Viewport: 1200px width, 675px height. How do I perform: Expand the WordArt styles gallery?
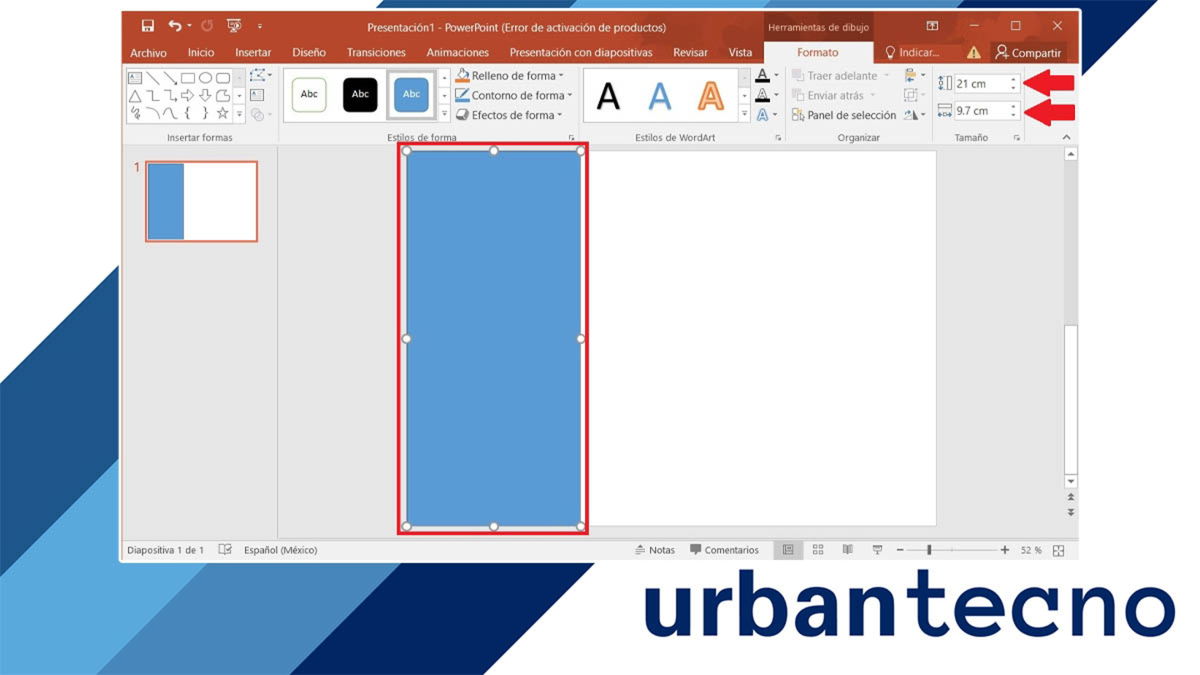coord(744,113)
